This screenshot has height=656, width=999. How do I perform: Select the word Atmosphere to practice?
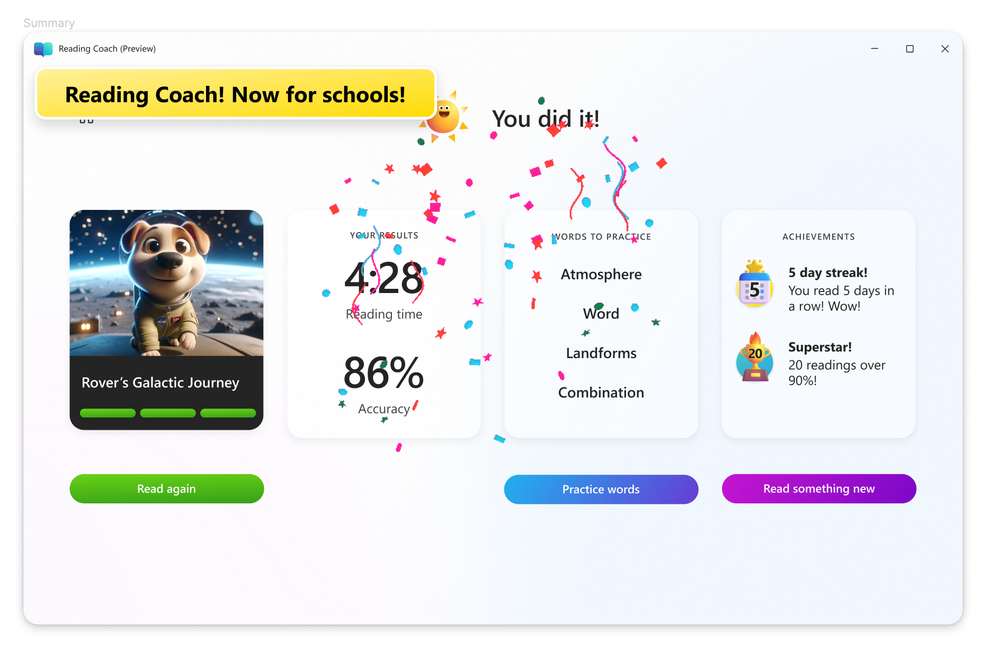[x=601, y=275]
